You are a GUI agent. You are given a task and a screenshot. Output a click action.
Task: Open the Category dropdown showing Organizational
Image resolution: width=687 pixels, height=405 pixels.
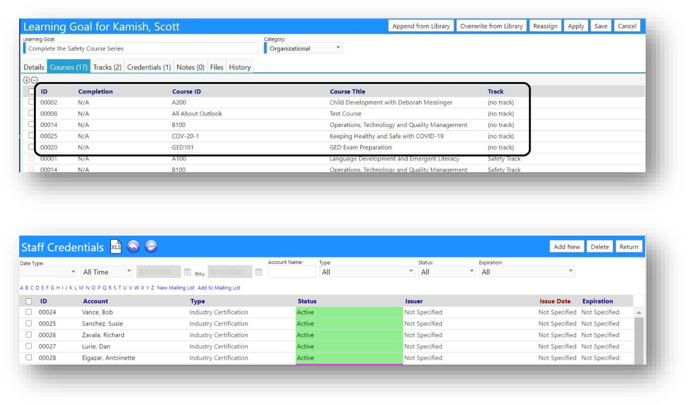[303, 48]
